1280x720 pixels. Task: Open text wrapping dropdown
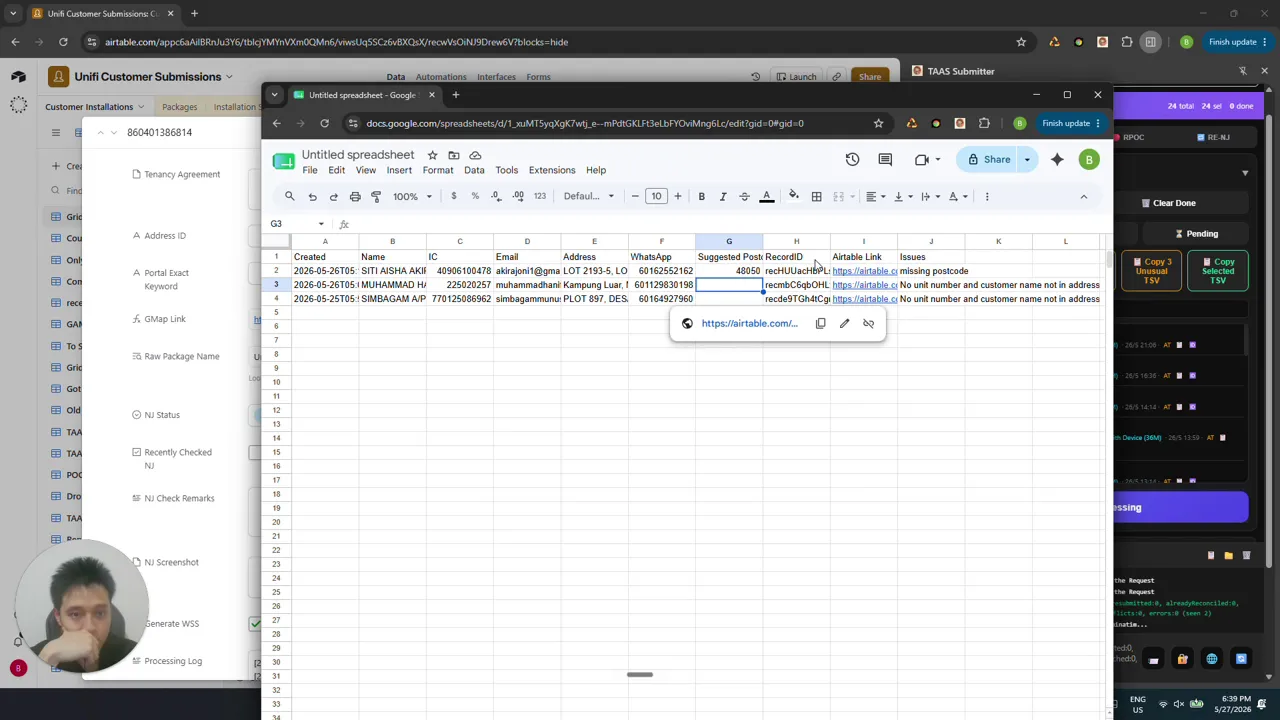(x=929, y=197)
